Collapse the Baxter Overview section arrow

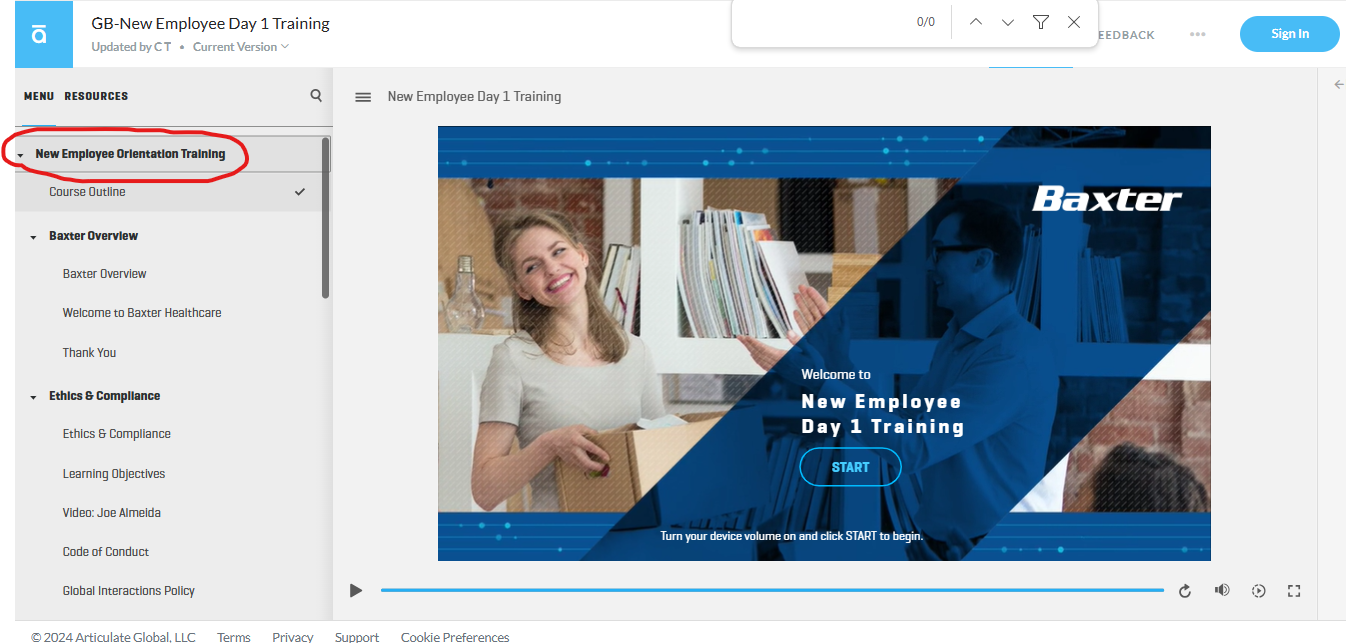click(x=33, y=237)
